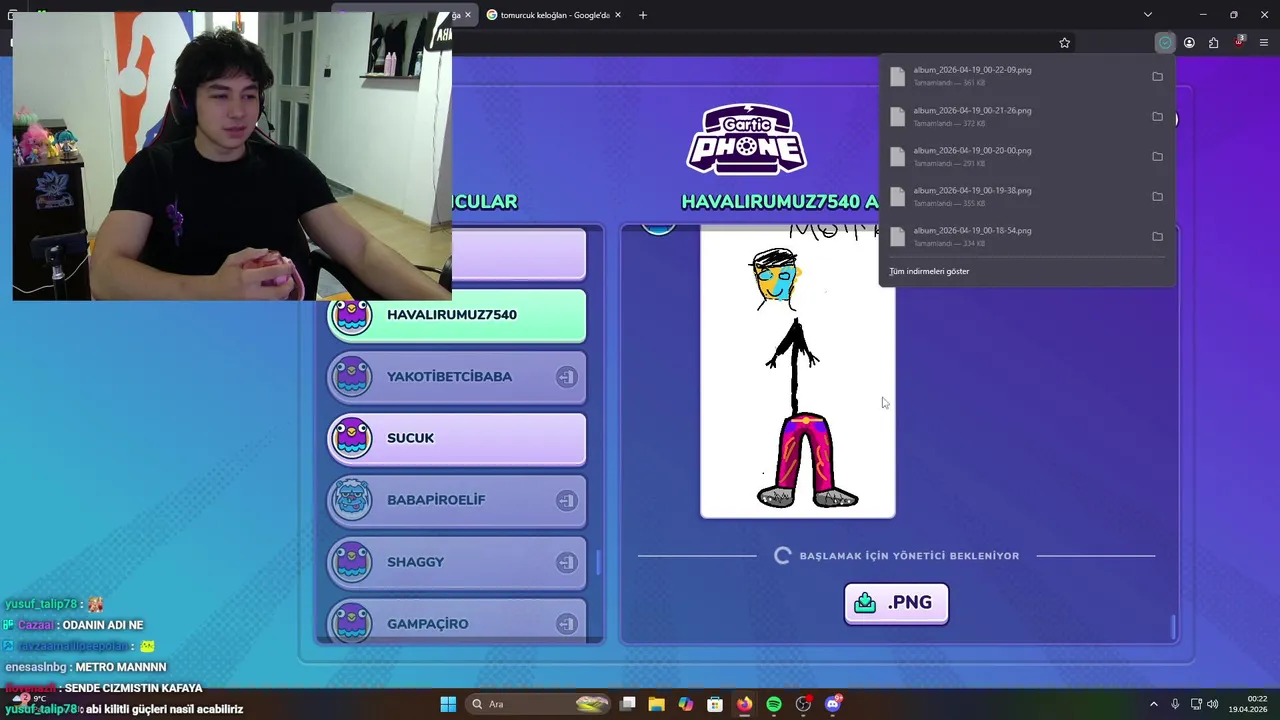This screenshot has width=1280, height=720.
Task: Click the microphone tray icon
Action: click(1175, 704)
